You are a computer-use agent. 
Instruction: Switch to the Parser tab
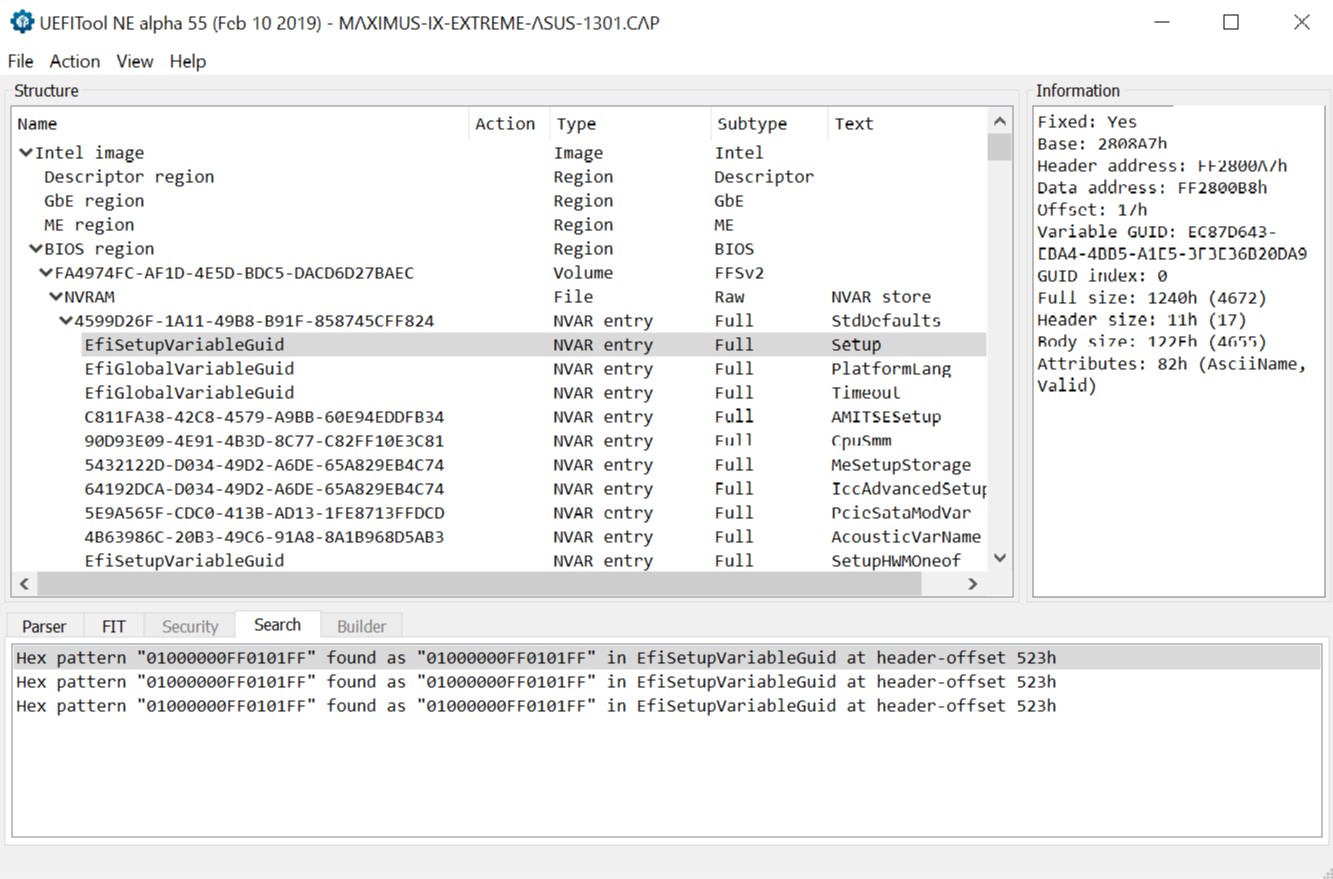click(x=44, y=626)
